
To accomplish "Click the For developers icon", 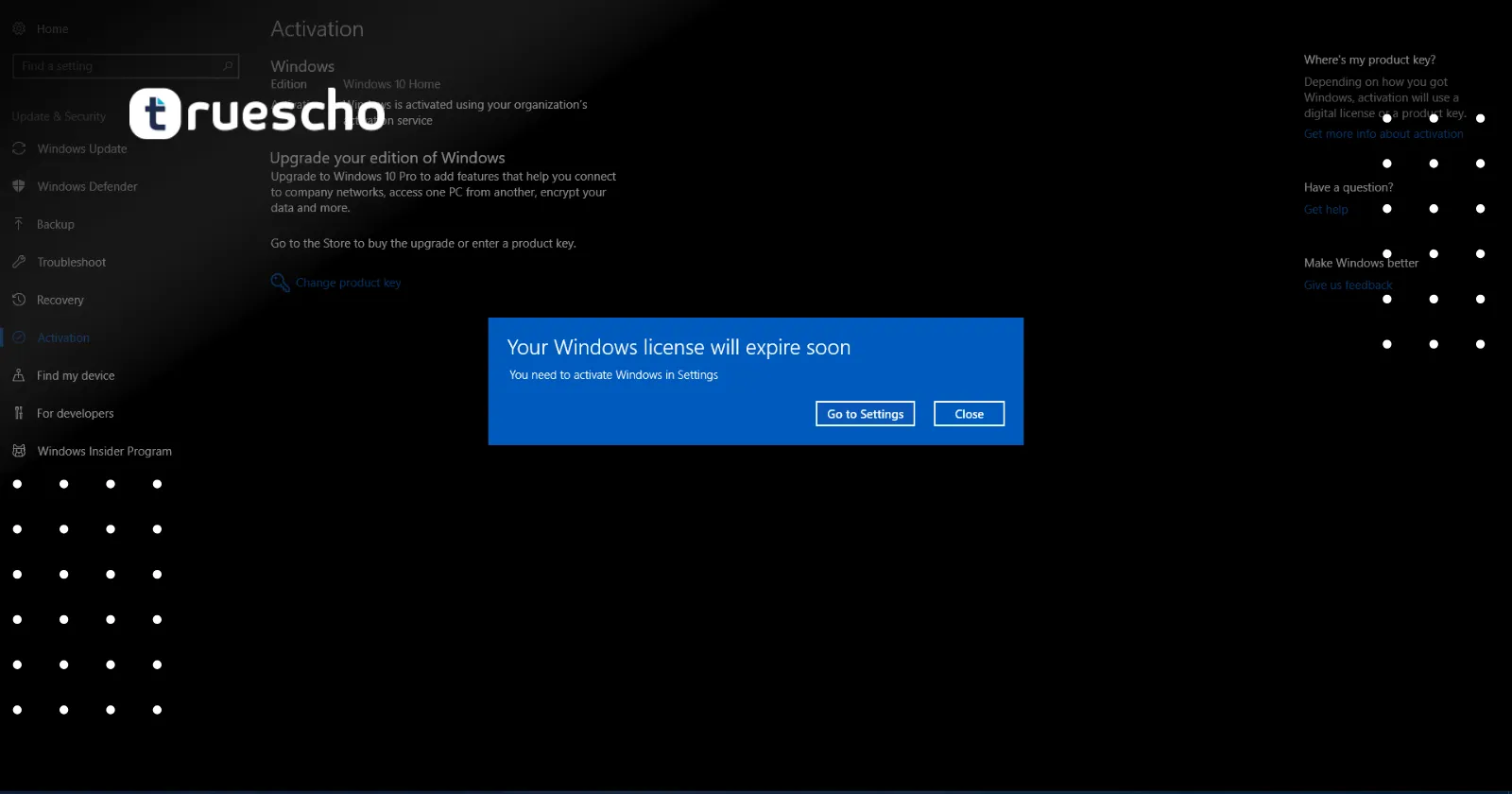I will tap(19, 413).
